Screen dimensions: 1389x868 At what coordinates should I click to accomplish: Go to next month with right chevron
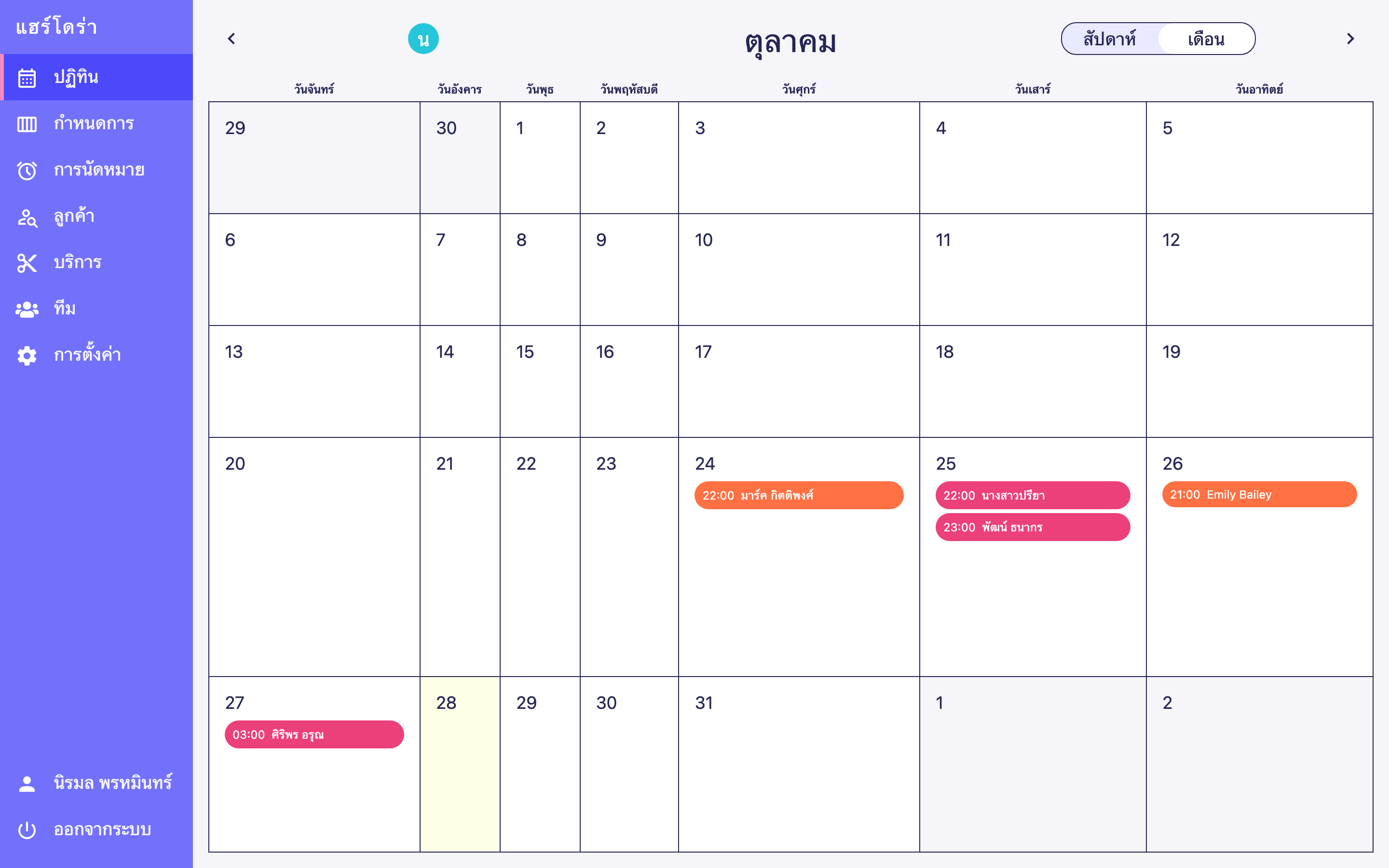(1350, 39)
